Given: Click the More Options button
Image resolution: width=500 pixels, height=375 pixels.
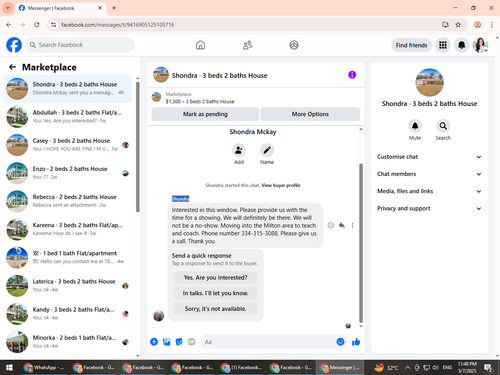Looking at the screenshot, I should 310,114.
